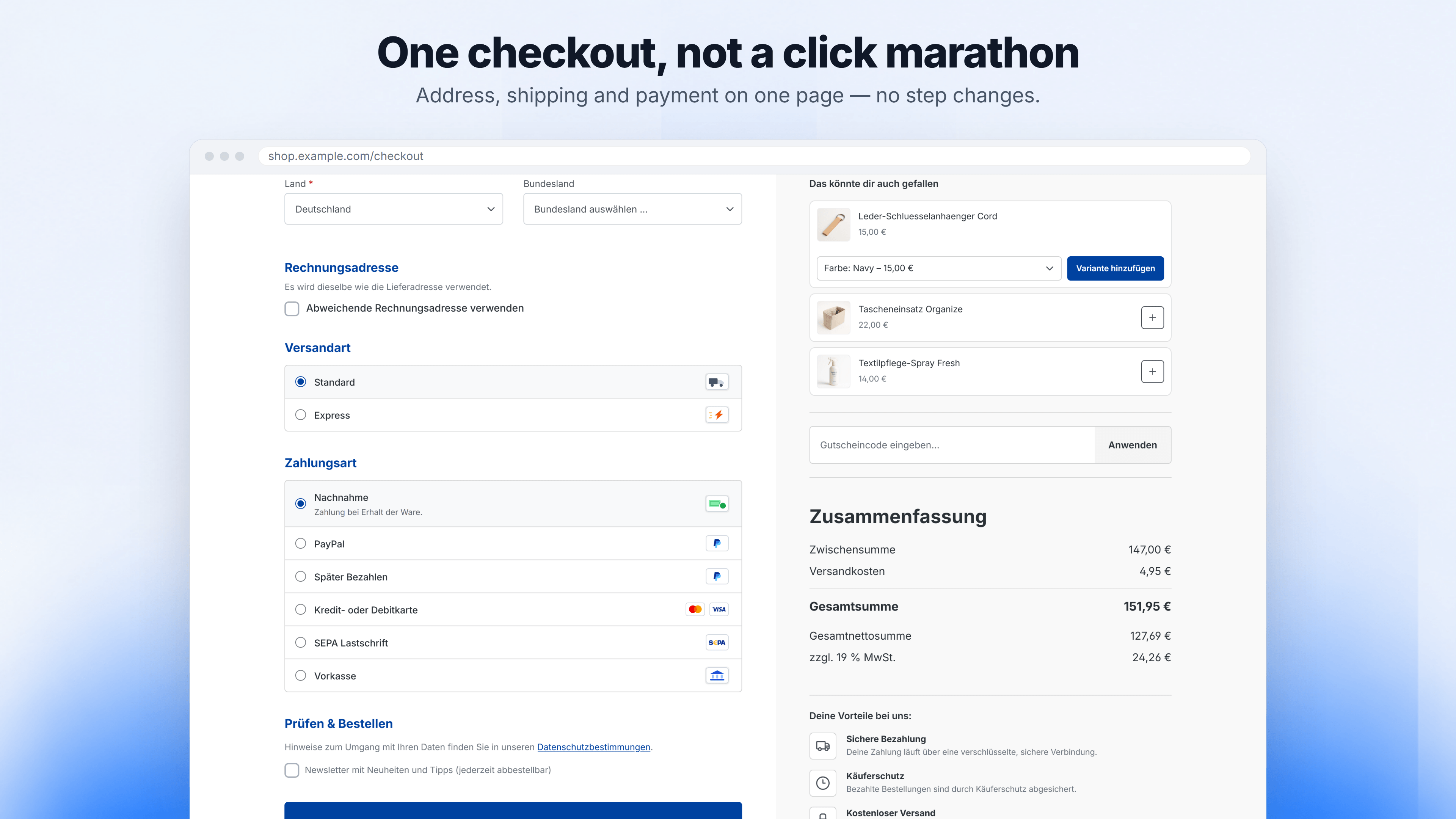Add Tascheneinsatz Organize with plus icon
The image size is (1456, 819).
pyautogui.click(x=1152, y=318)
